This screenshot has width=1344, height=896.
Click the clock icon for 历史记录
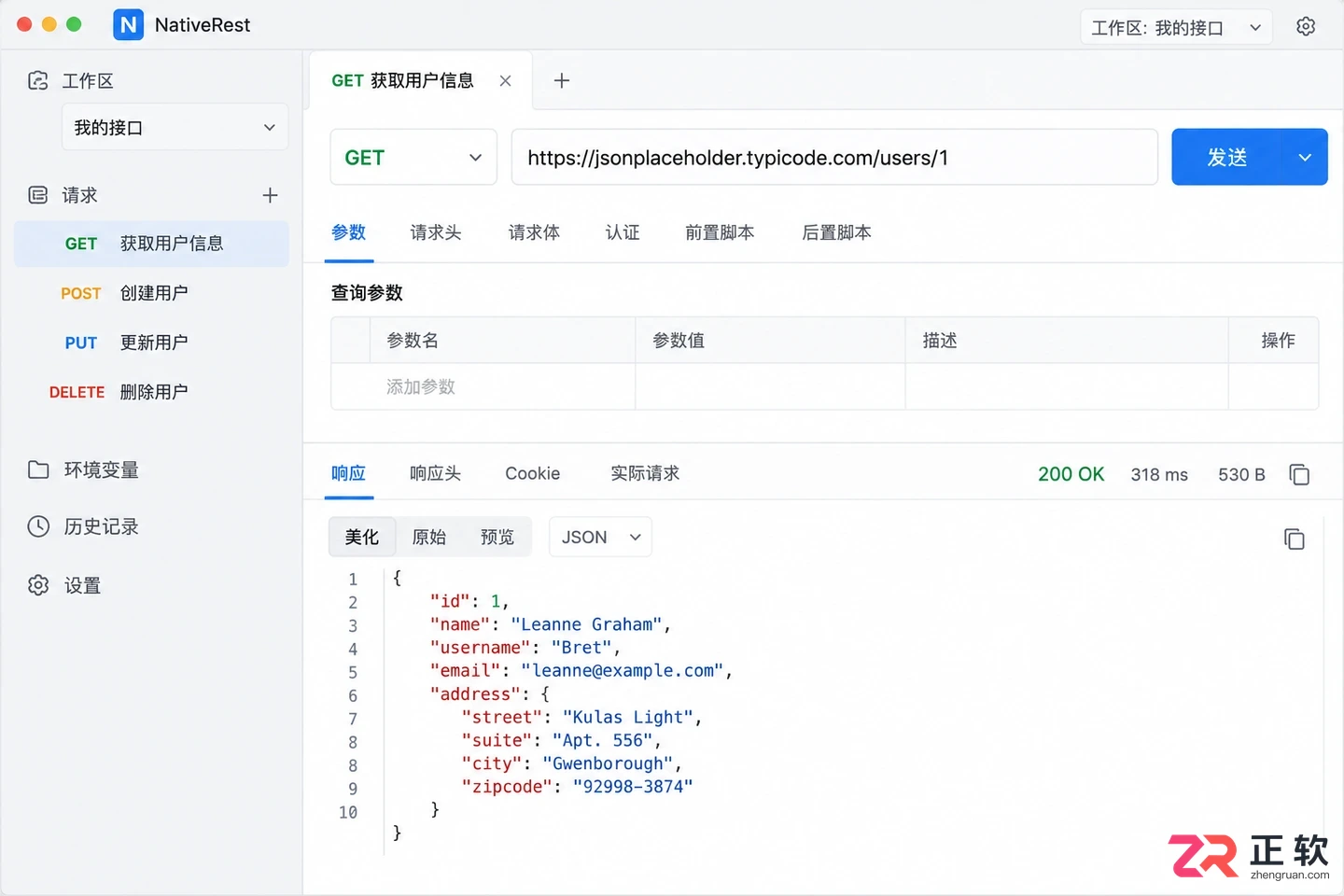tap(38, 526)
